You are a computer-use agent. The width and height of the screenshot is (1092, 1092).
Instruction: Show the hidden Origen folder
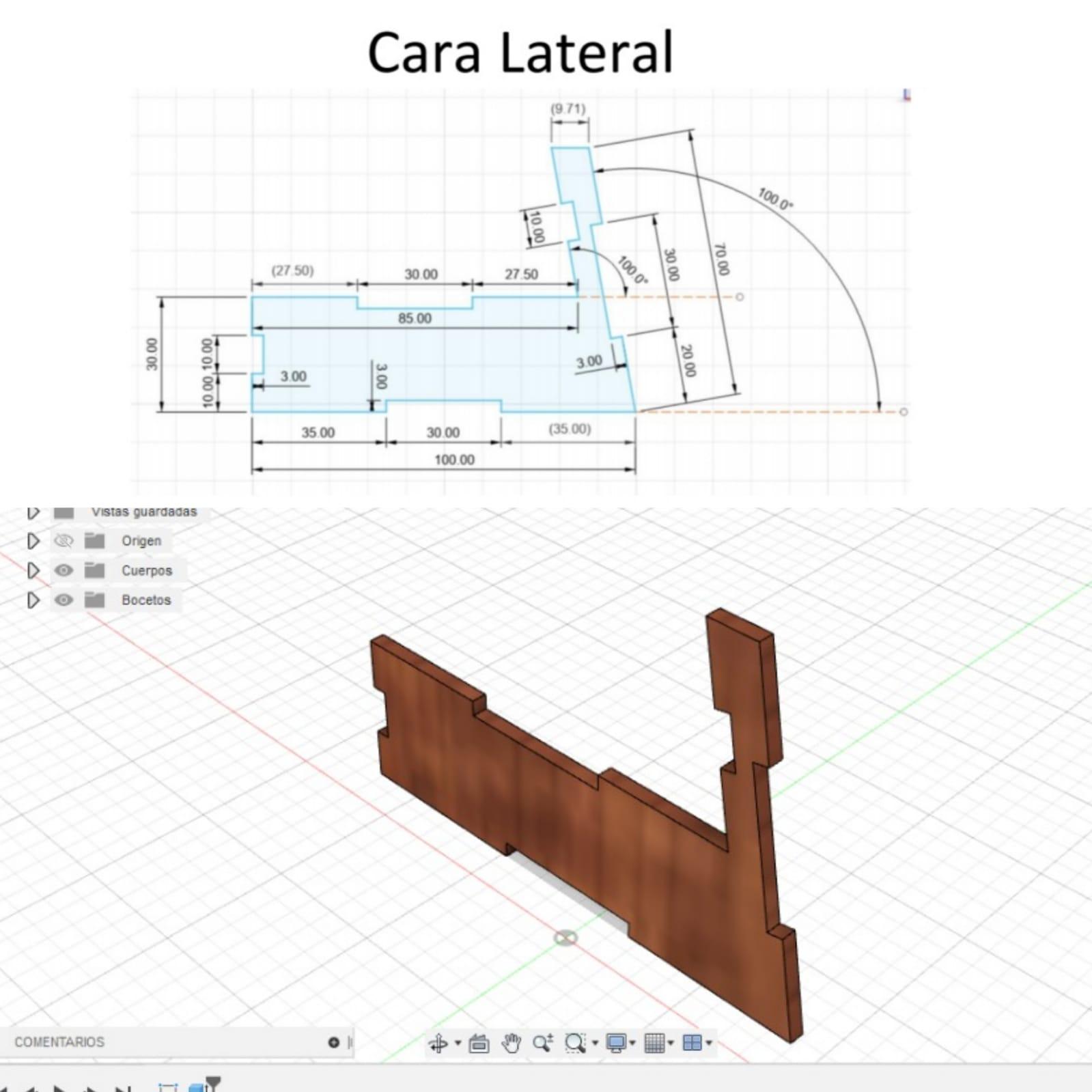point(64,541)
